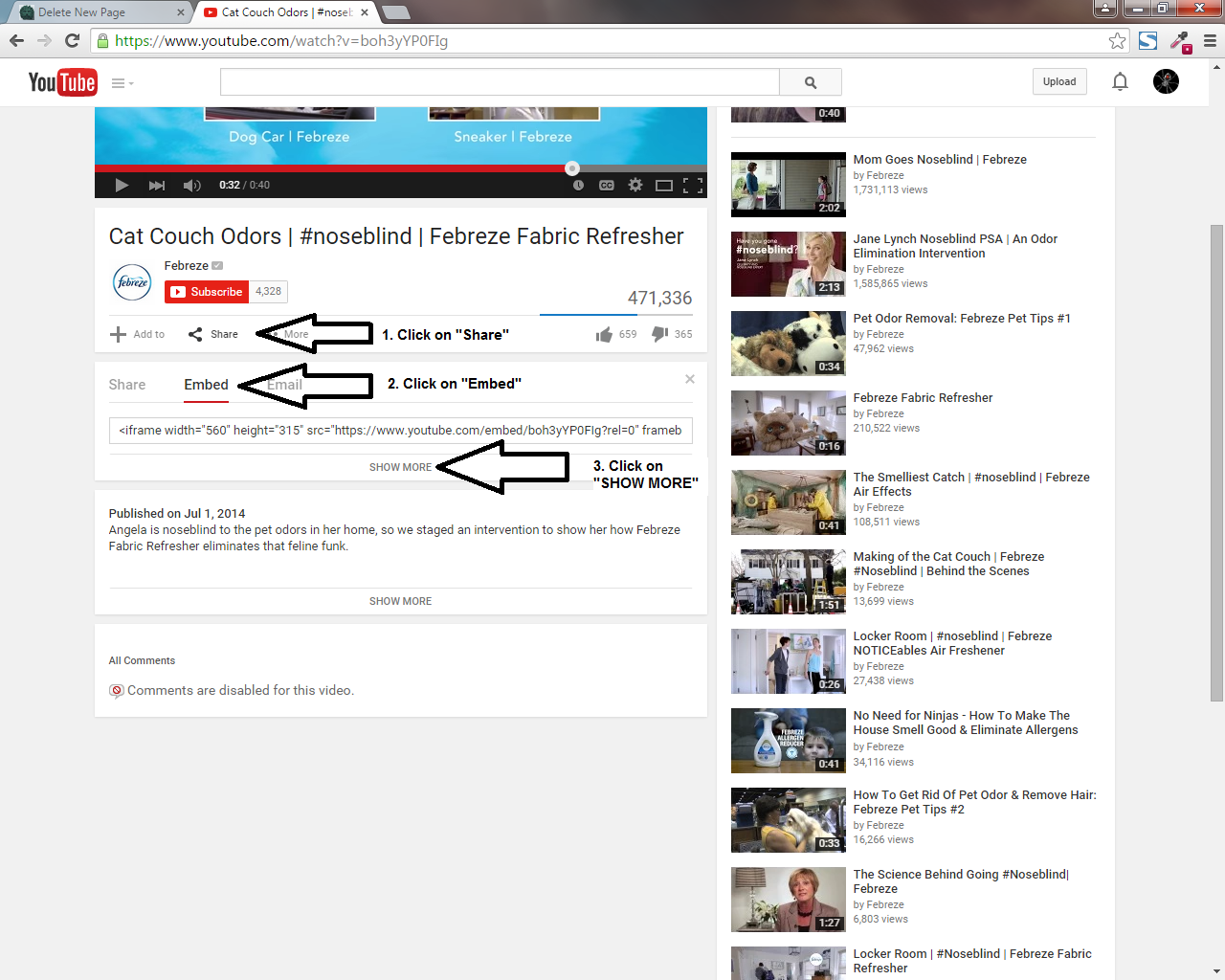Enter fullscreen video mode
This screenshot has height=980, width=1225.
(x=694, y=186)
